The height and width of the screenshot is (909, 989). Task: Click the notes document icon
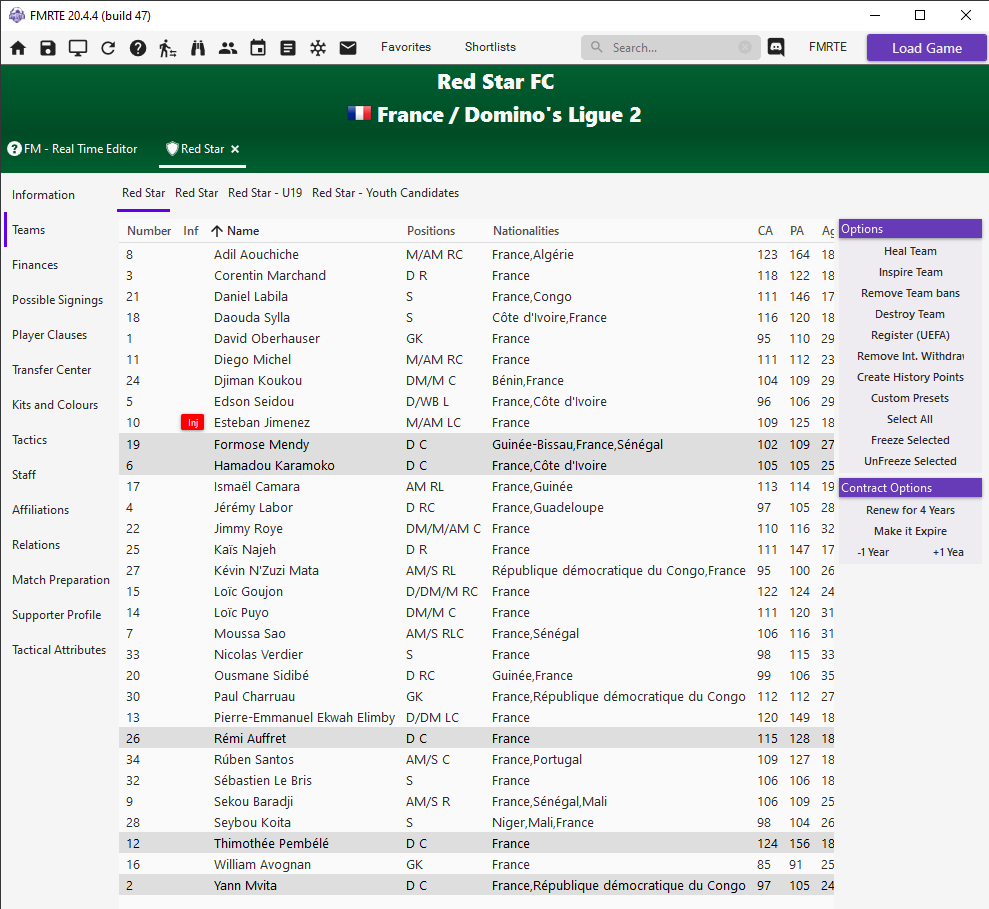click(288, 48)
